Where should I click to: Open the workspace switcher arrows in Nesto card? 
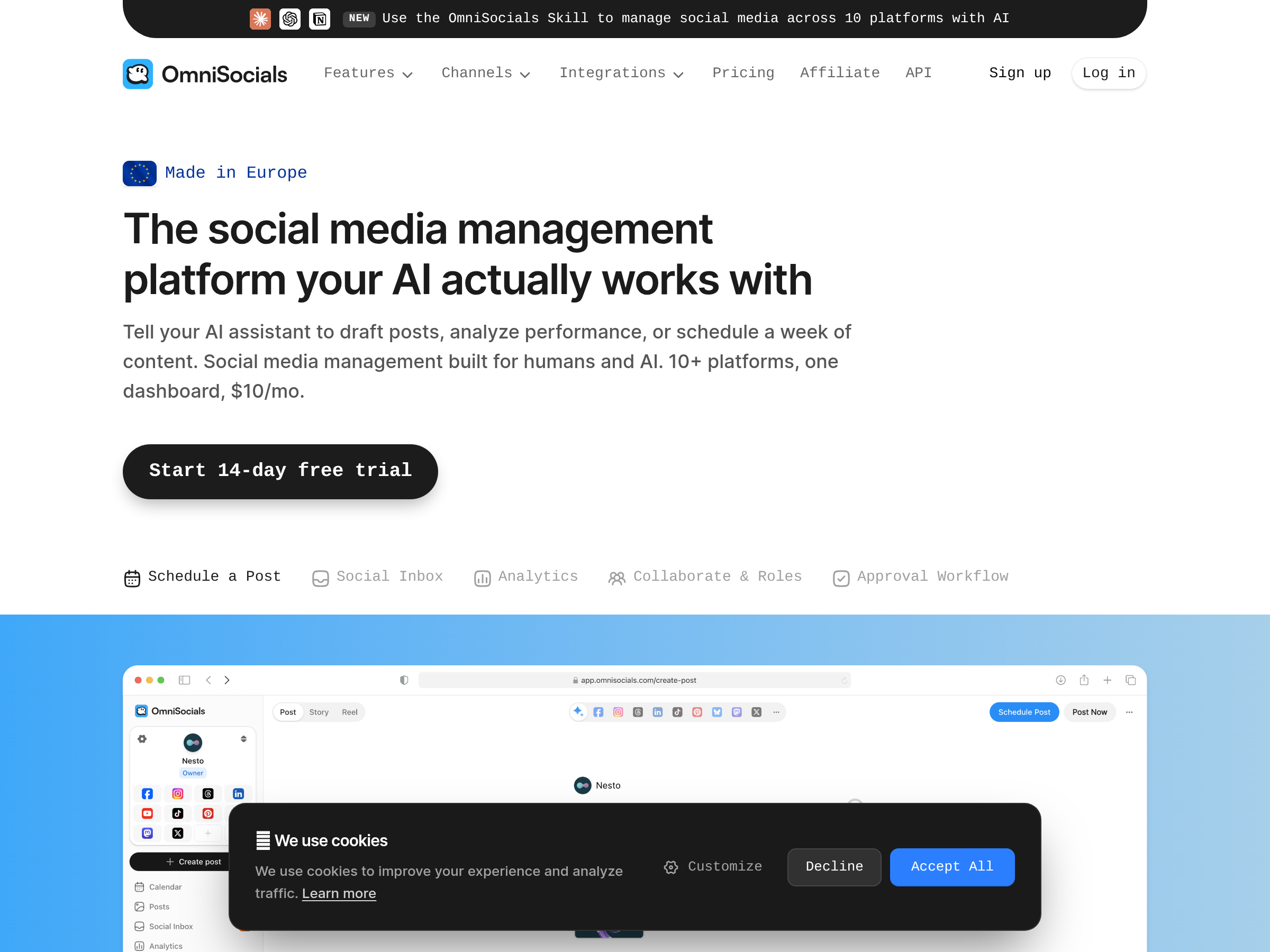click(x=243, y=739)
